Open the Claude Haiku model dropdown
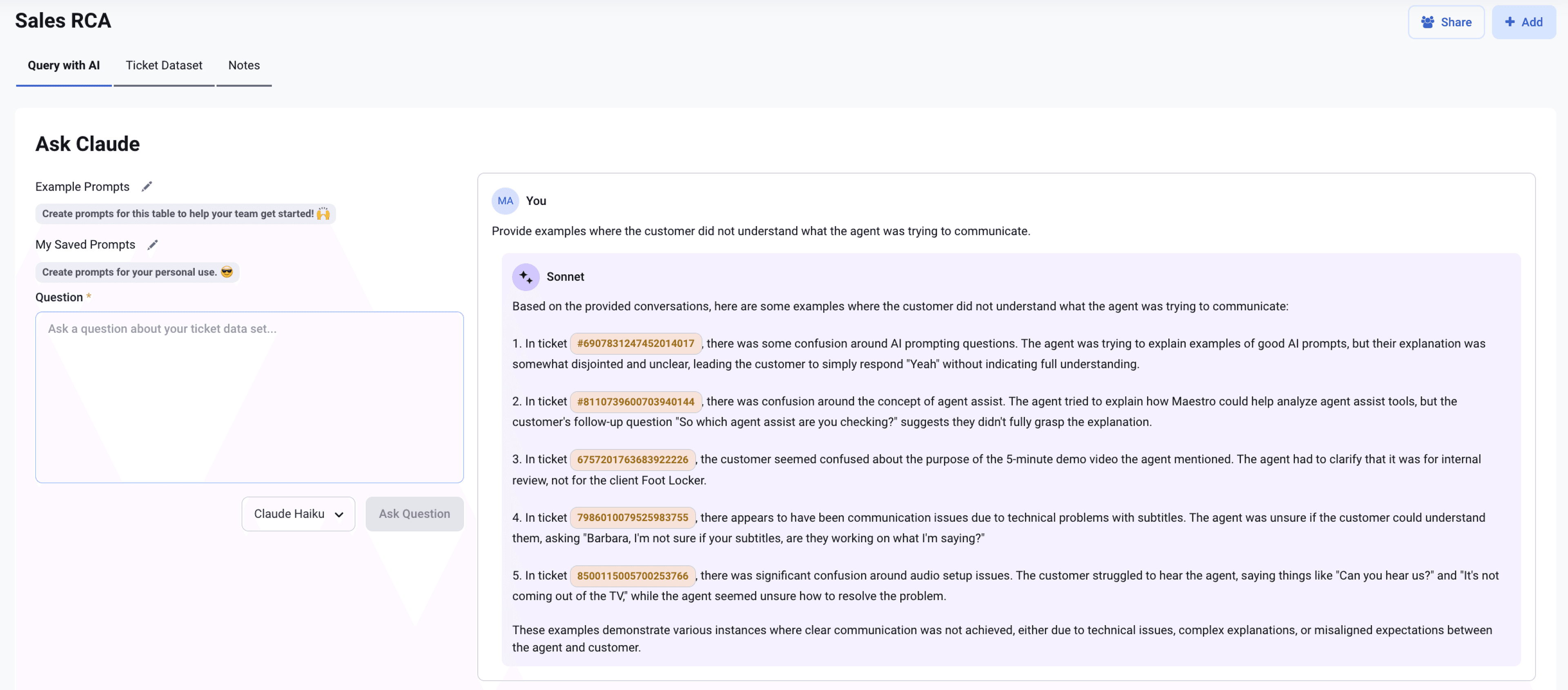 (298, 514)
